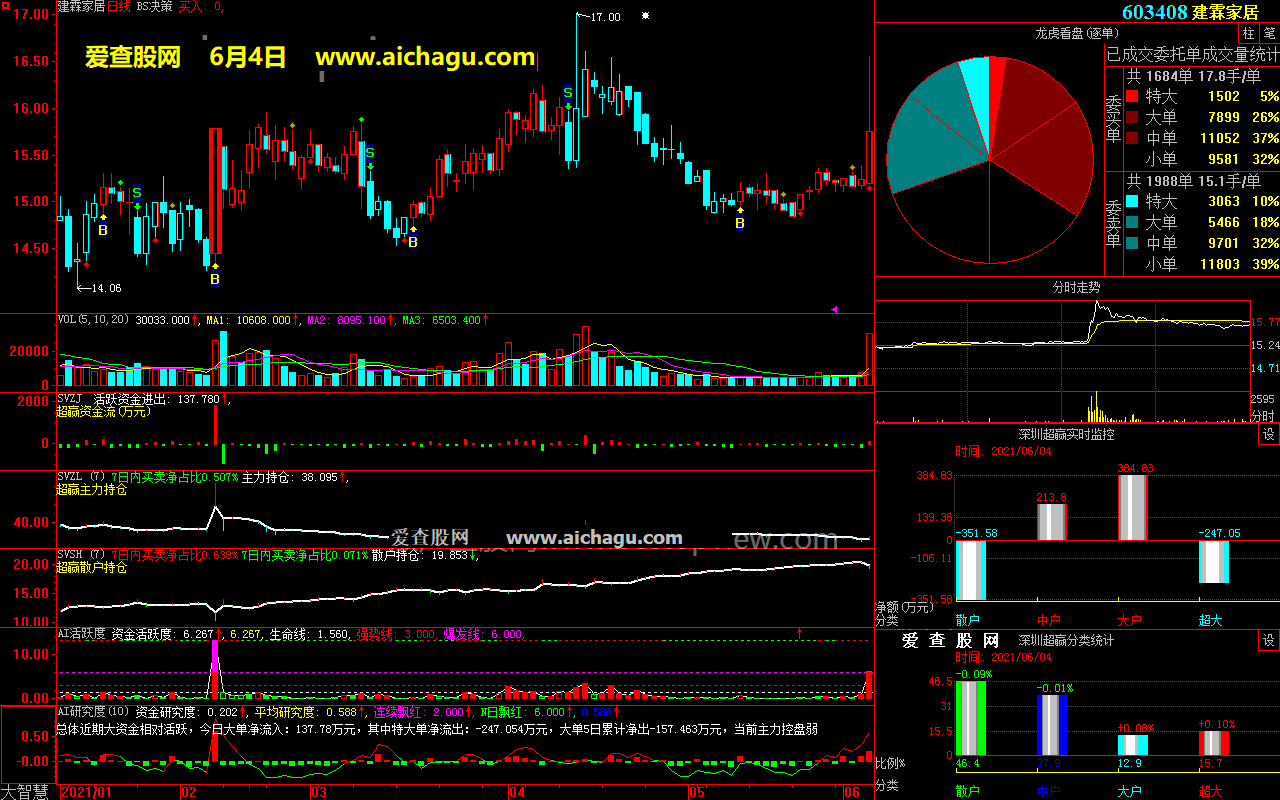Click the green 散户 46.4 ratio bar

(x=971, y=718)
